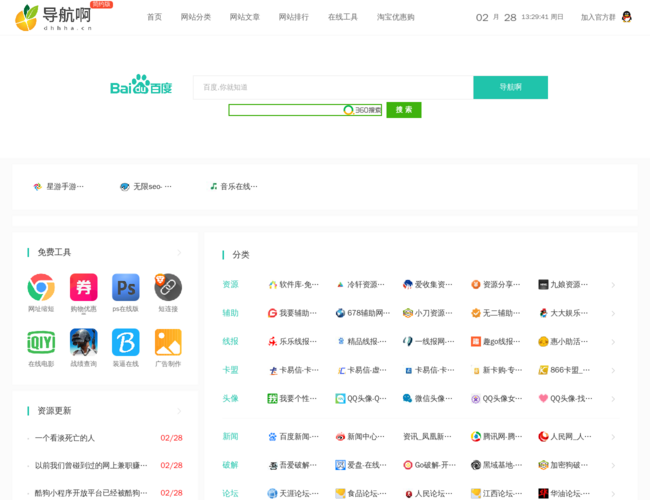
Task: Open 星游手游 promoted link
Action: [x=58, y=187]
